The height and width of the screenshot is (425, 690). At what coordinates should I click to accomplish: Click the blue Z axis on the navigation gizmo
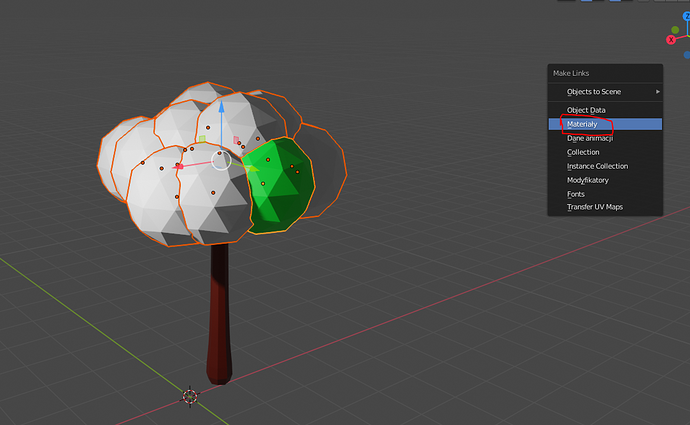686,16
